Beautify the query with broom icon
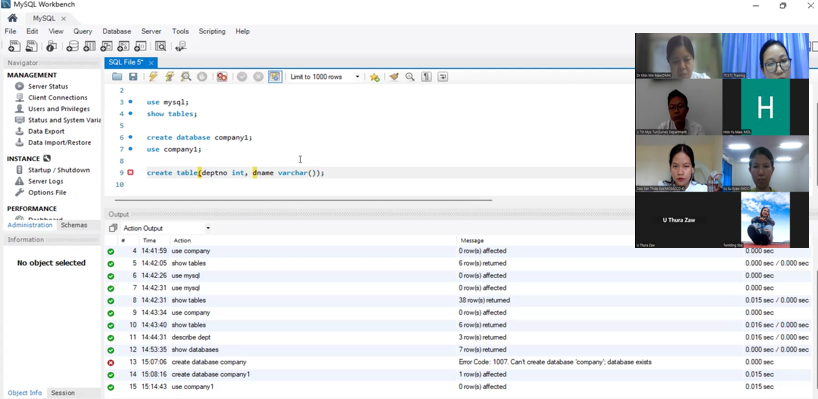 pyautogui.click(x=394, y=77)
